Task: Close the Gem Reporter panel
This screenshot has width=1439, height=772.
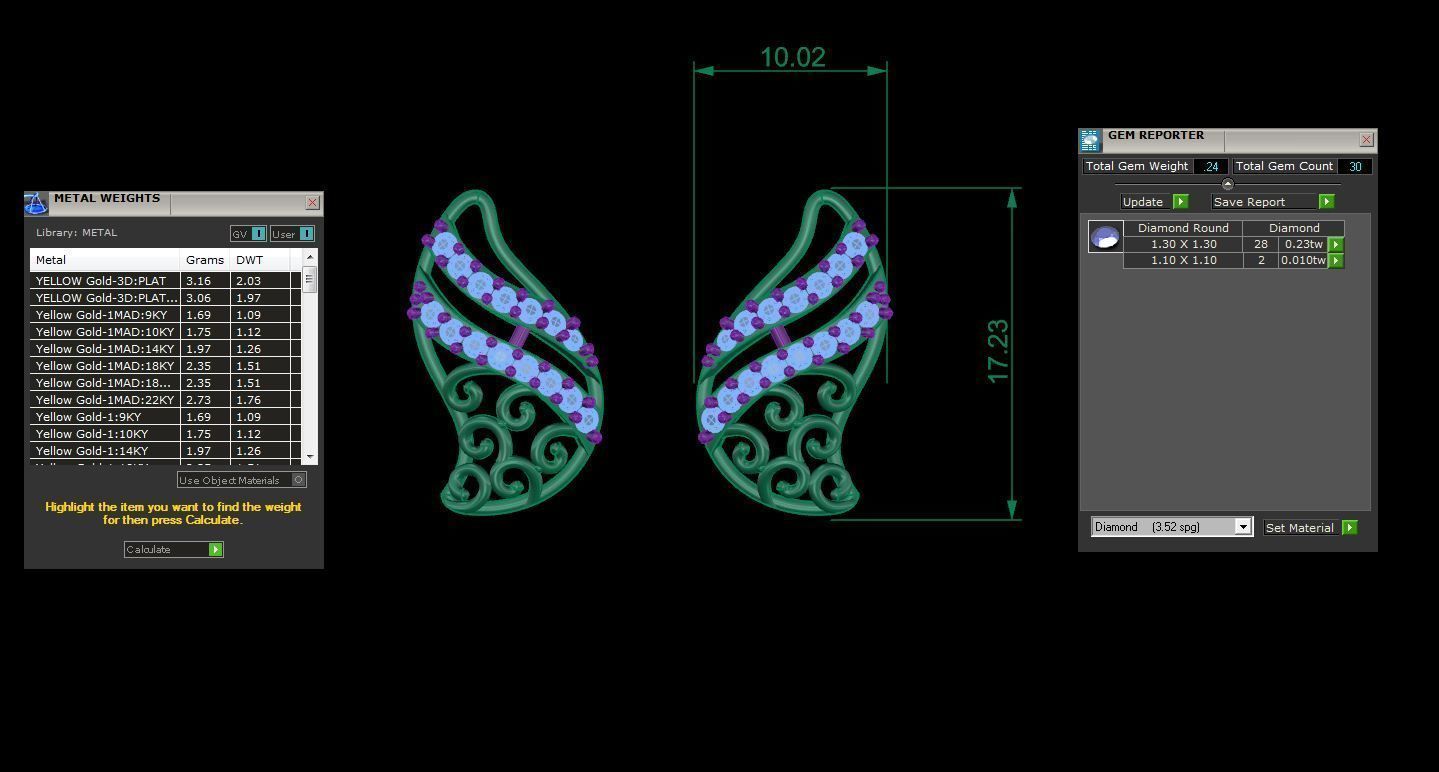Action: pyautogui.click(x=1366, y=140)
